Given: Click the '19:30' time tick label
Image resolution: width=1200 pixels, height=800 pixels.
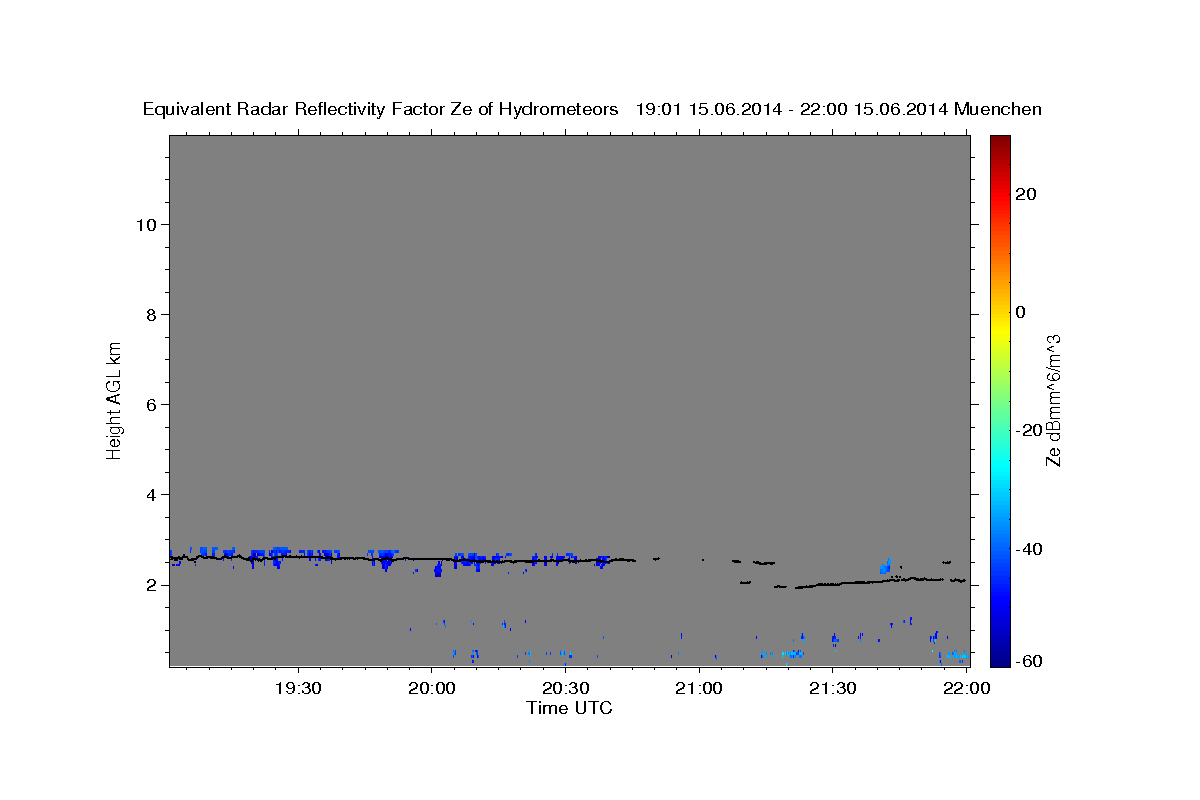Looking at the screenshot, I should point(298,688).
